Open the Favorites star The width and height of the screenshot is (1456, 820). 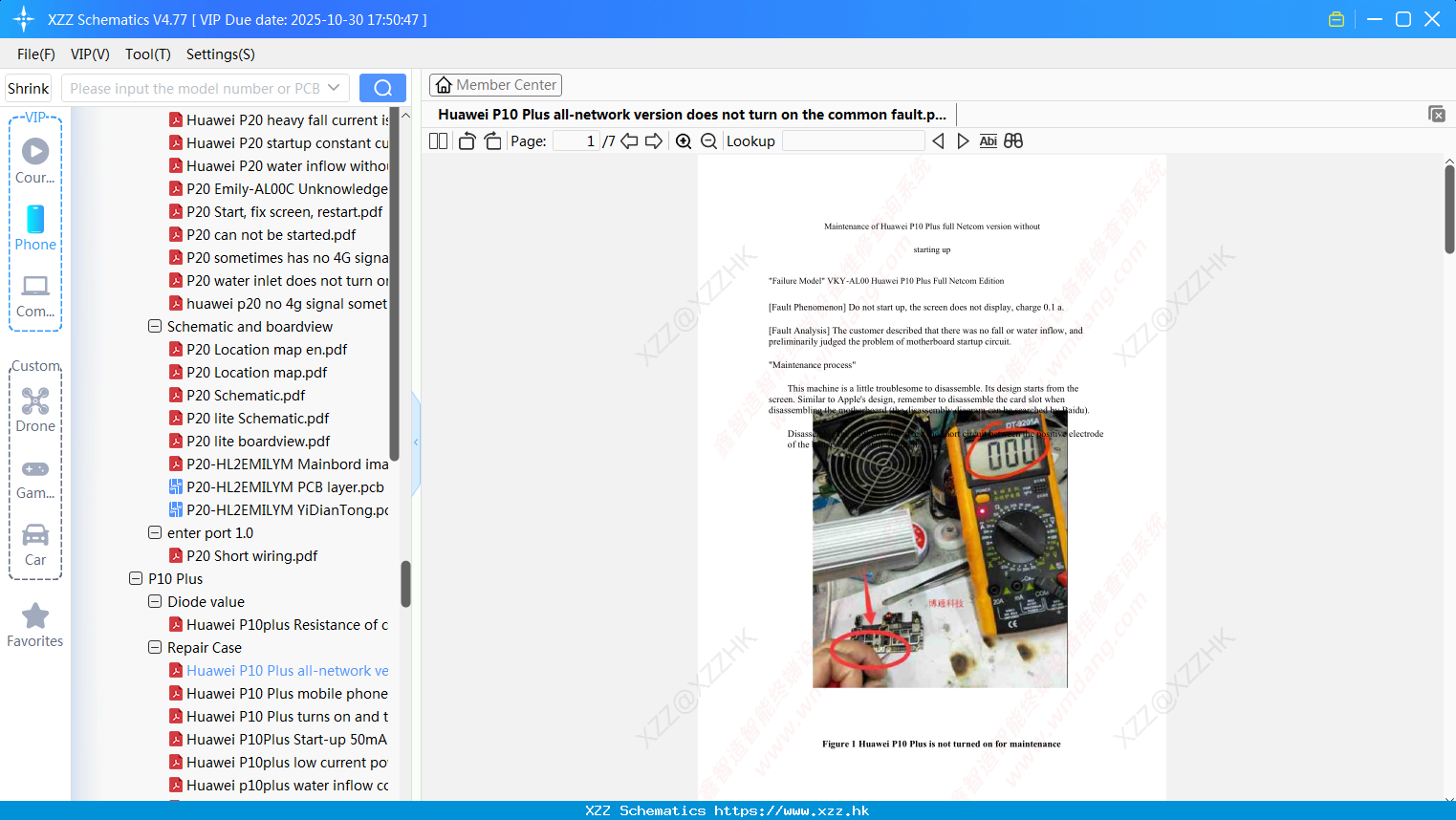click(35, 626)
